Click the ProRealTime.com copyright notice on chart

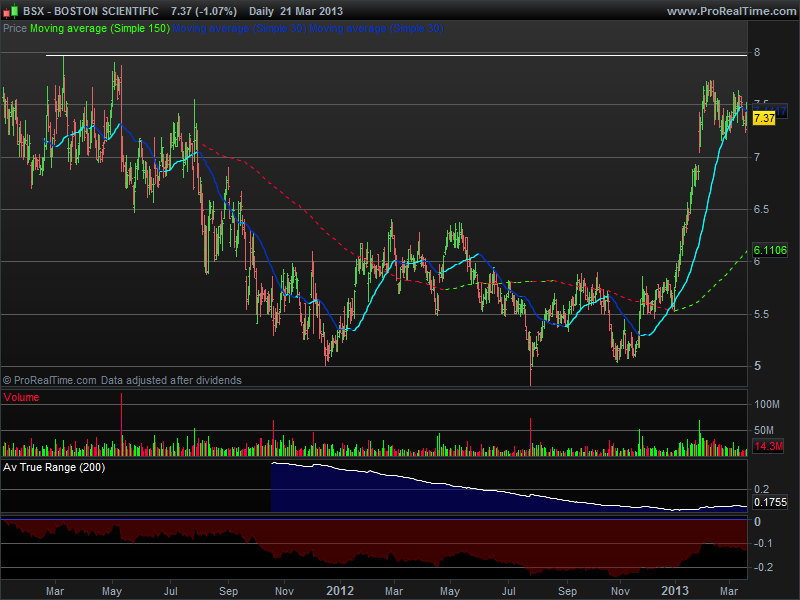tap(122, 380)
